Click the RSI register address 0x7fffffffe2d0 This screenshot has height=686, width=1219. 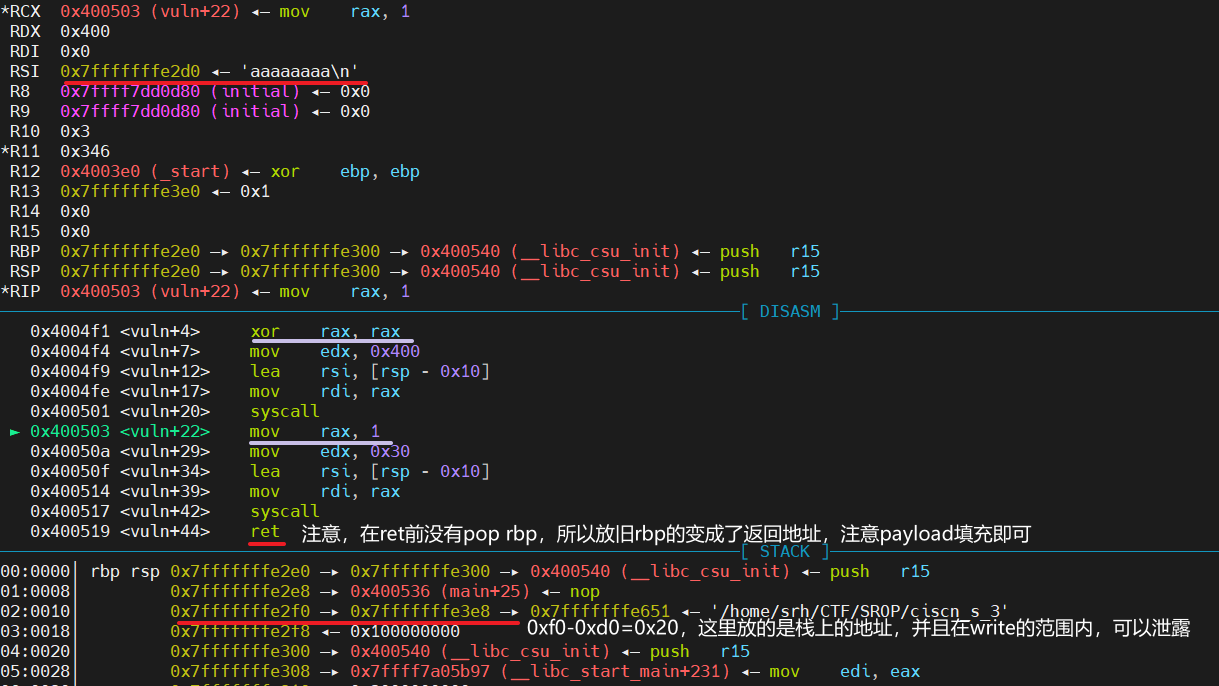click(130, 72)
